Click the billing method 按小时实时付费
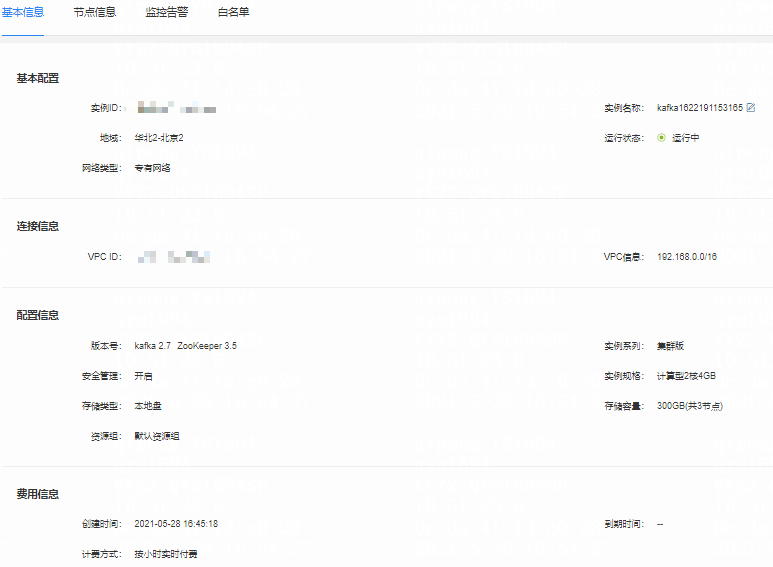Image resolution: width=773 pixels, height=567 pixels. tap(166, 554)
